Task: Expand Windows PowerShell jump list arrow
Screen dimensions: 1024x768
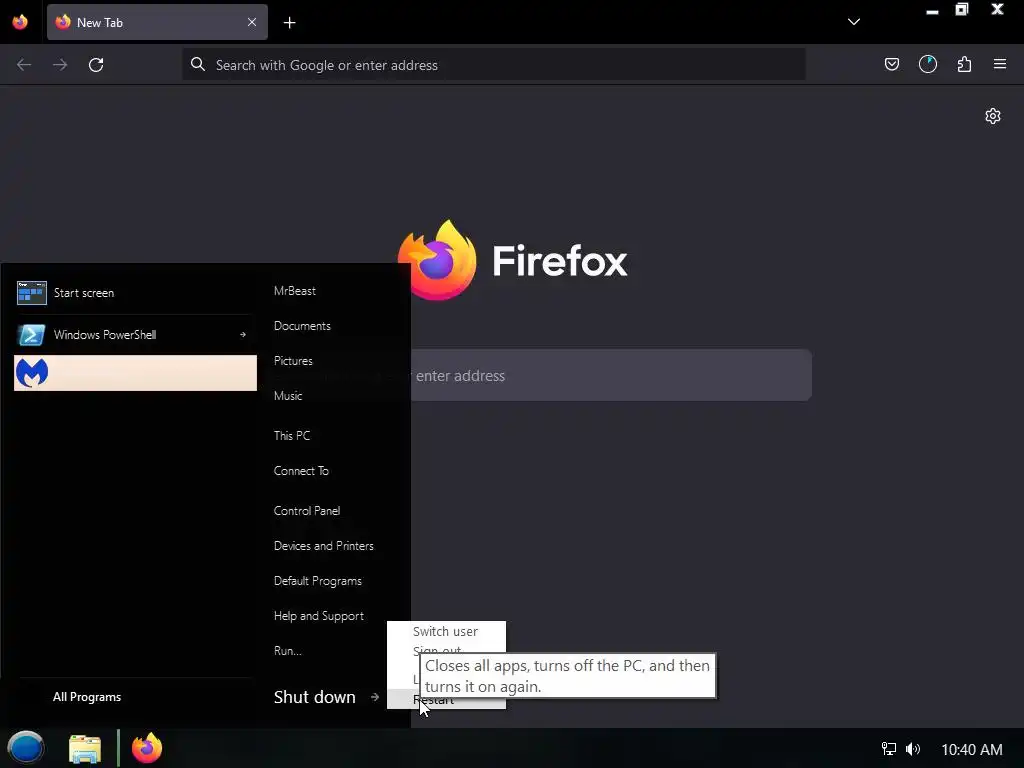Action: (x=243, y=334)
